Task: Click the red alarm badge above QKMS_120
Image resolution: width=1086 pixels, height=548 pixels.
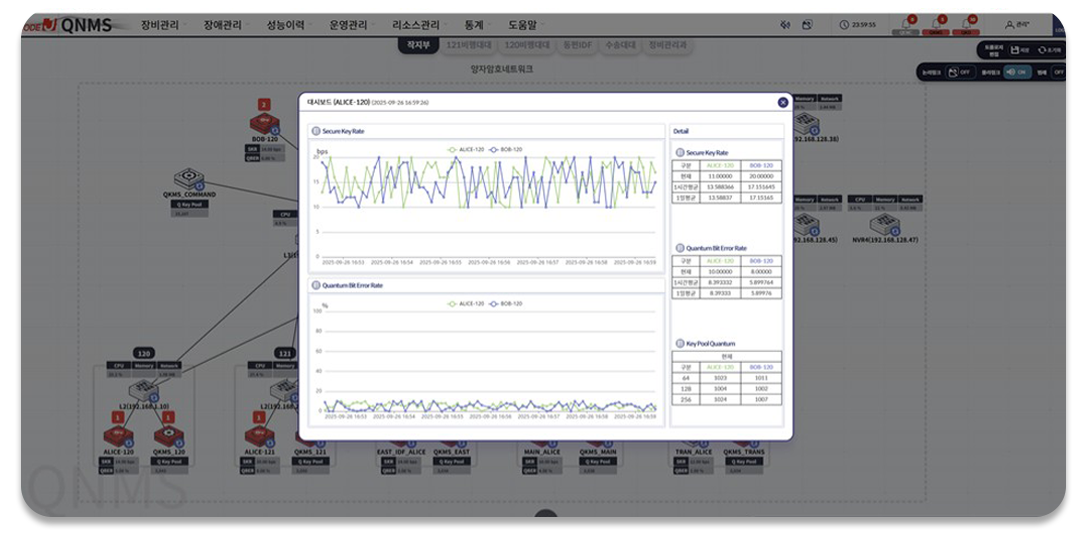Action: tap(168, 417)
